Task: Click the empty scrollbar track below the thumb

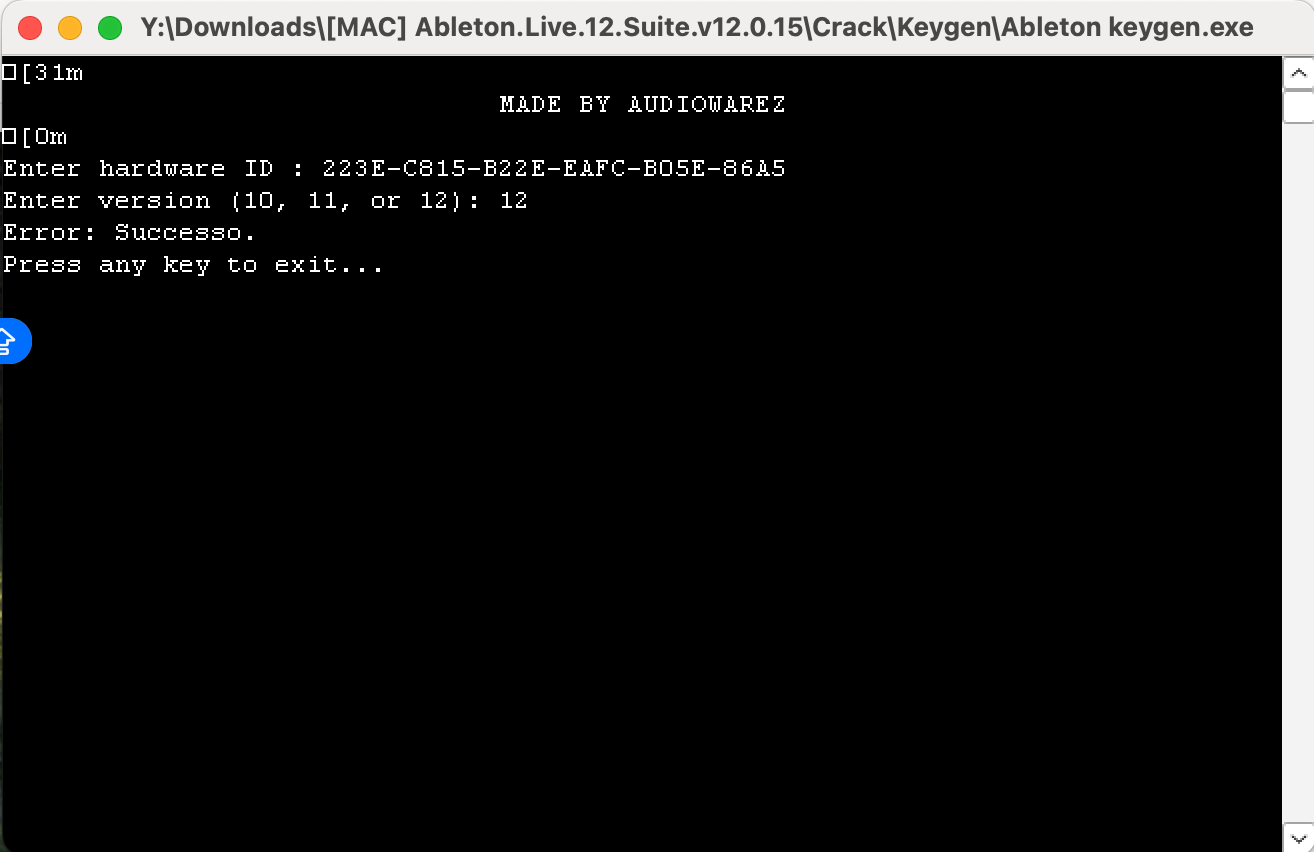Action: 1298,470
